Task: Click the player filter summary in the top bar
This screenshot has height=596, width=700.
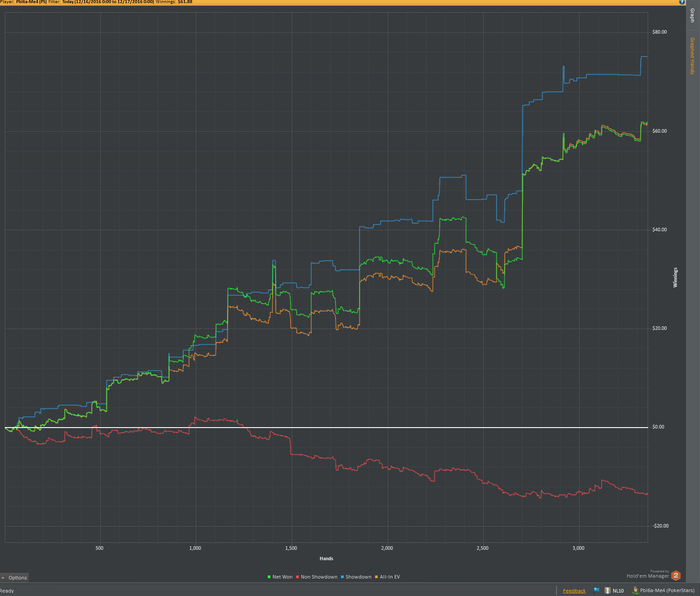Action: (96, 2)
